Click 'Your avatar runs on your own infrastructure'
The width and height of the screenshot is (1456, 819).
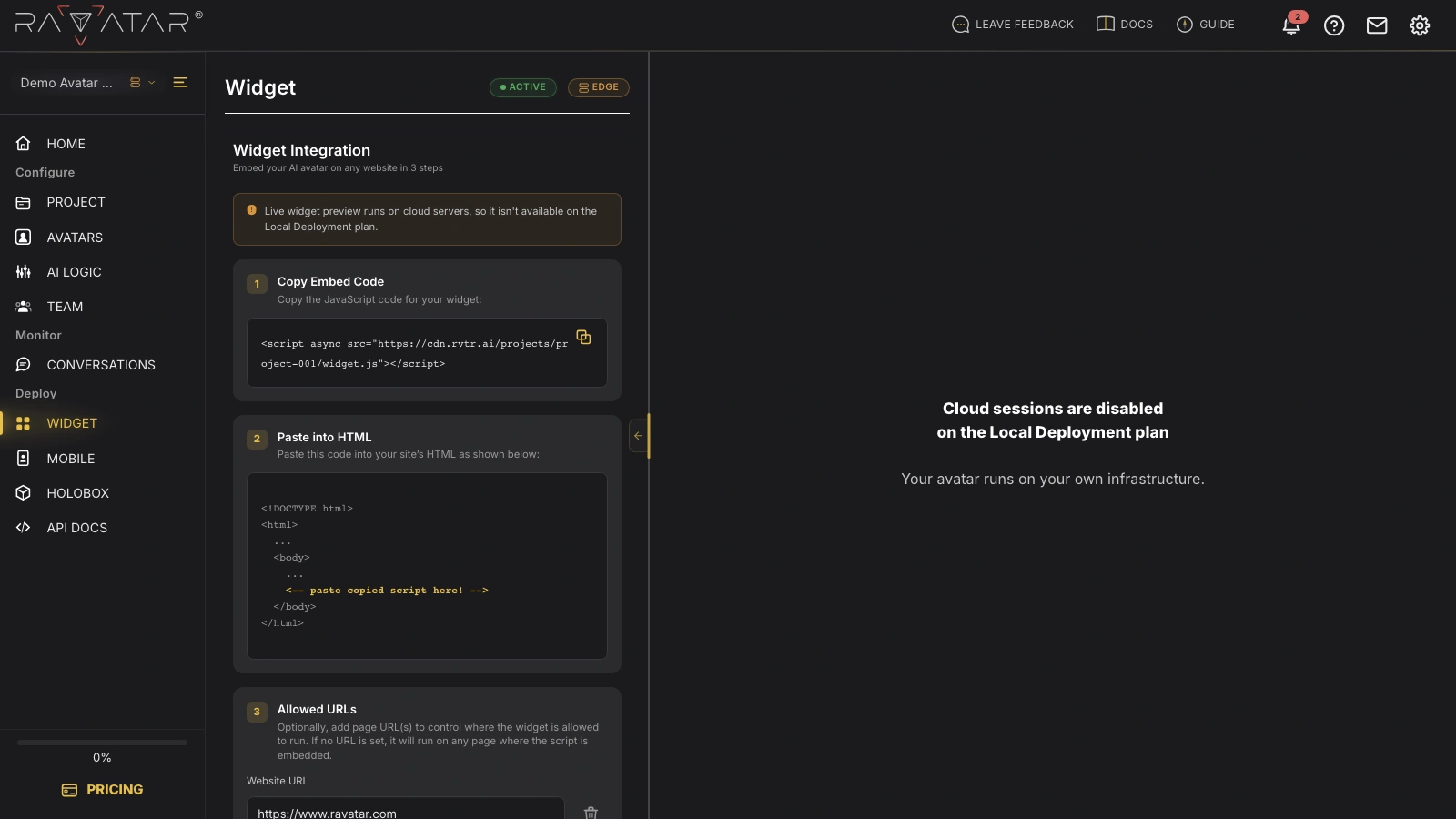[1053, 480]
